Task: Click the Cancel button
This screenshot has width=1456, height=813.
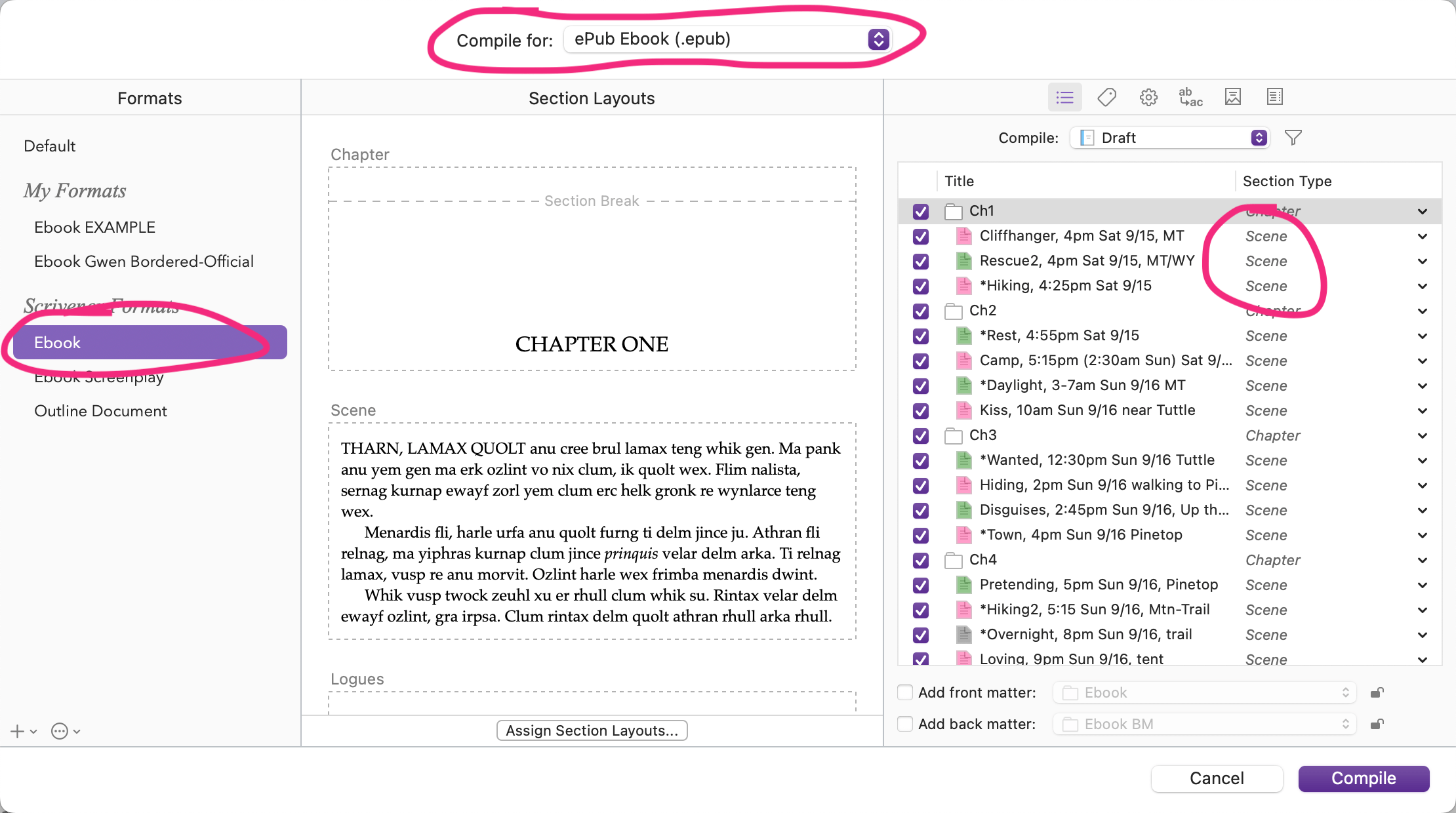Action: coord(1217,778)
